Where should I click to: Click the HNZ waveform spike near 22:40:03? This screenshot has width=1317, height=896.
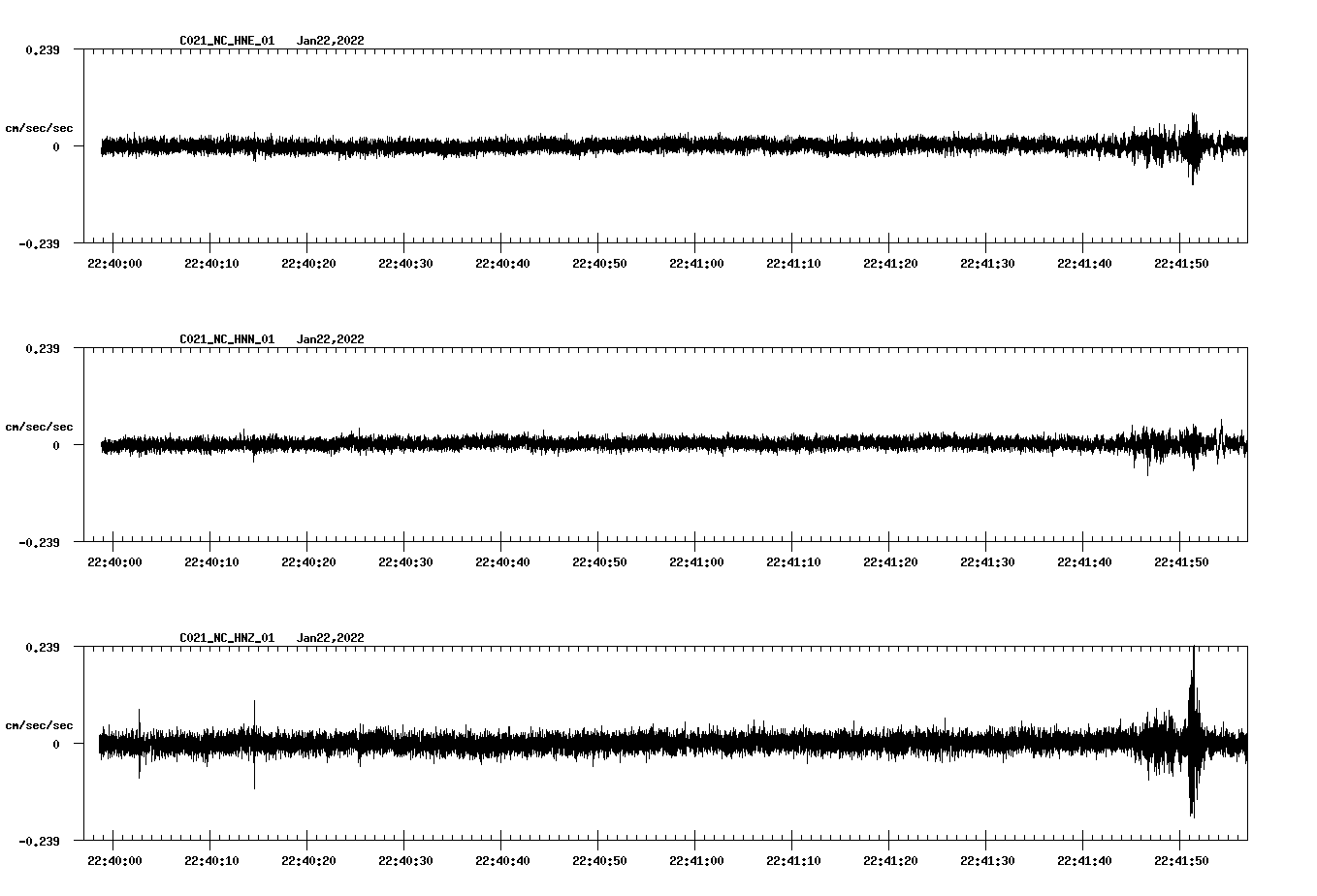pos(139,743)
